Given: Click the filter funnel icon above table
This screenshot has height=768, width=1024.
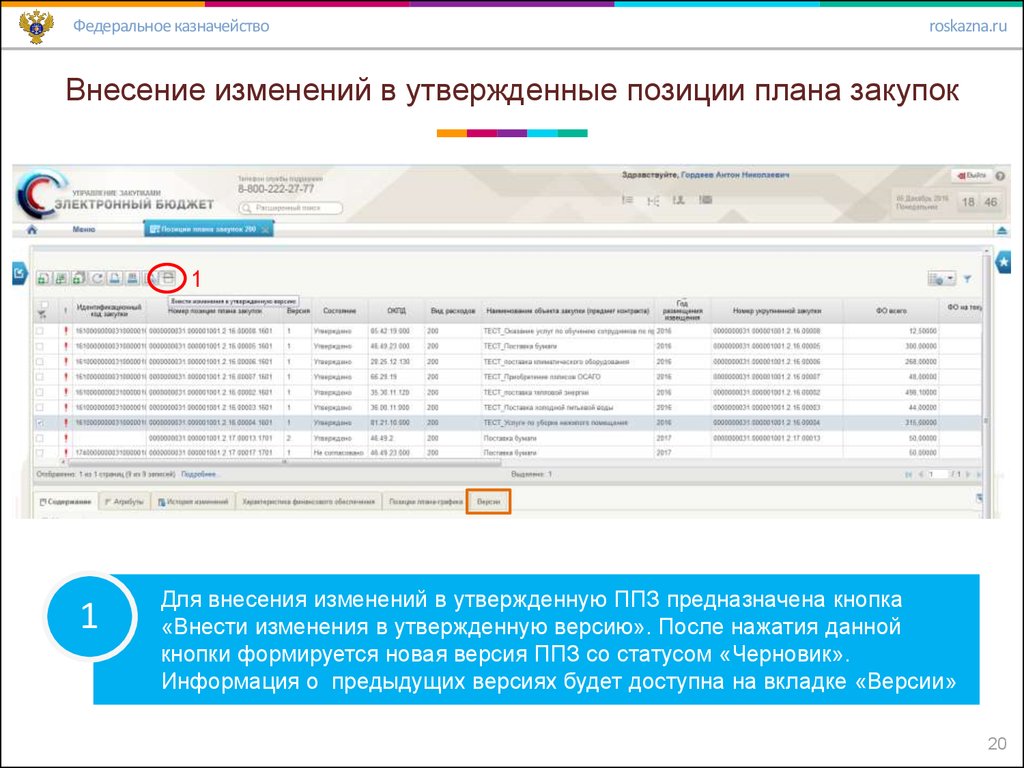Looking at the screenshot, I should pos(967,279).
